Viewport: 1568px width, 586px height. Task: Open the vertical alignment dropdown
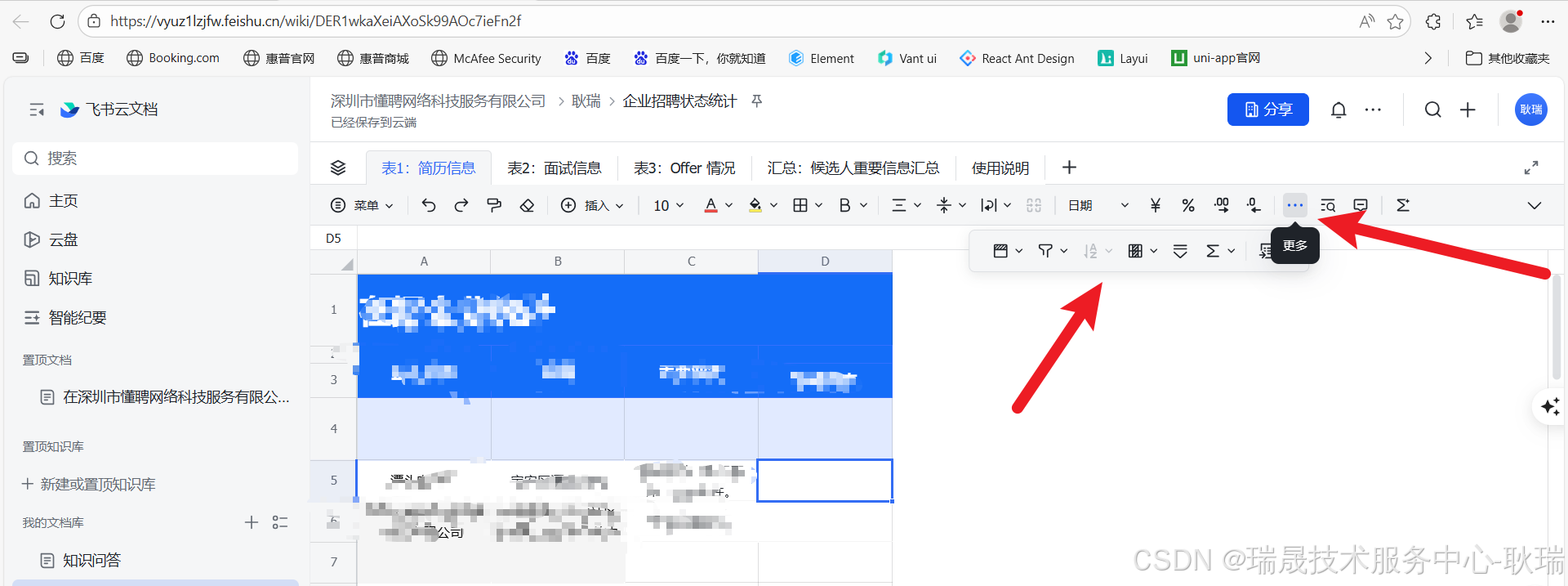click(x=951, y=205)
